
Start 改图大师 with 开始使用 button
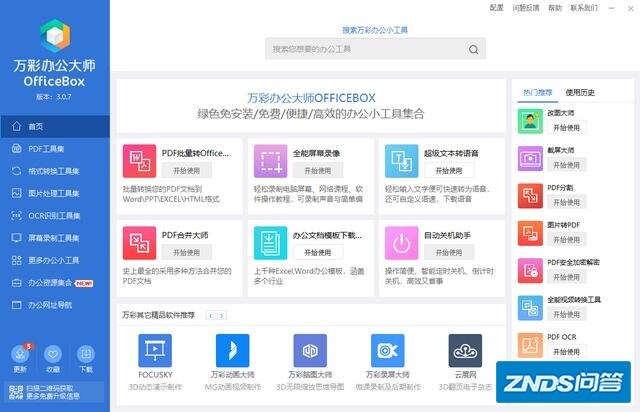pyautogui.click(x=567, y=128)
